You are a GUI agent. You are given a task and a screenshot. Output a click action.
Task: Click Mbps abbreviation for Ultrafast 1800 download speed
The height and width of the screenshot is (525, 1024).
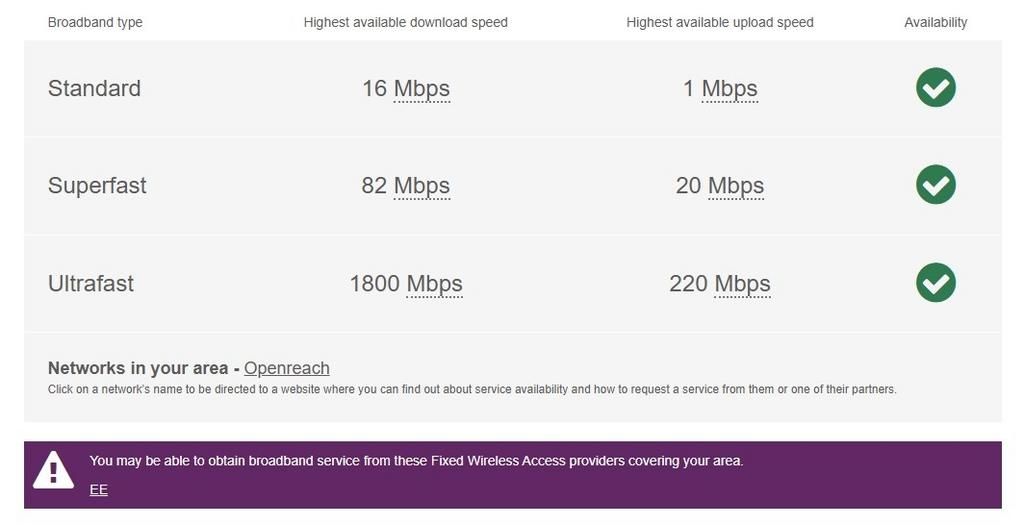(434, 284)
